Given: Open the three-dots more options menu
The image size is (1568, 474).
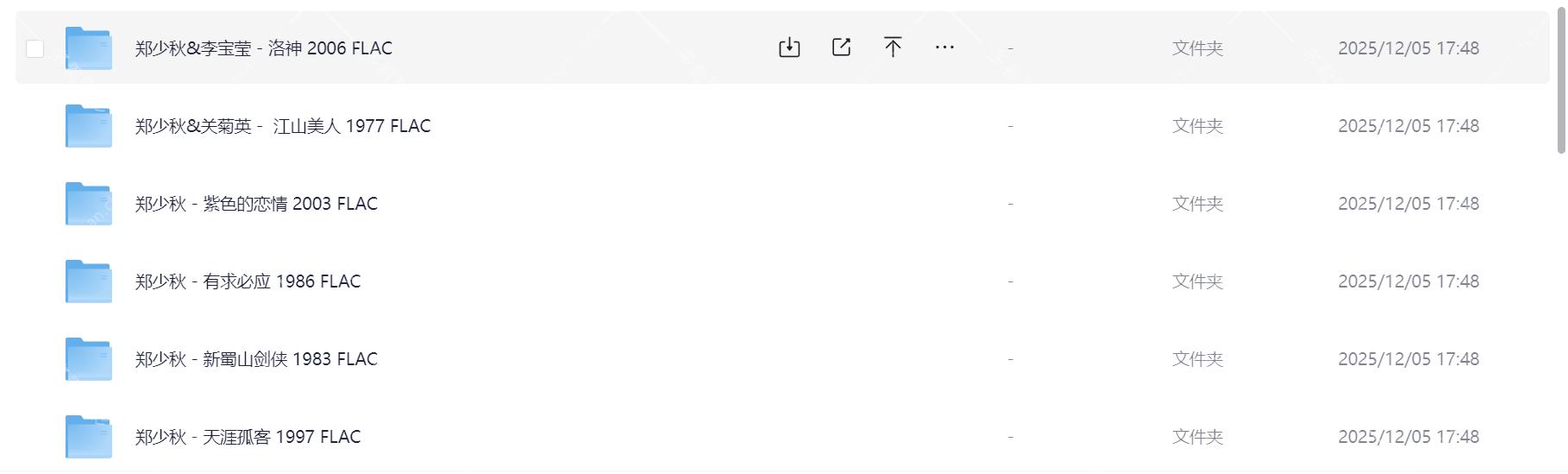Looking at the screenshot, I should click(944, 47).
